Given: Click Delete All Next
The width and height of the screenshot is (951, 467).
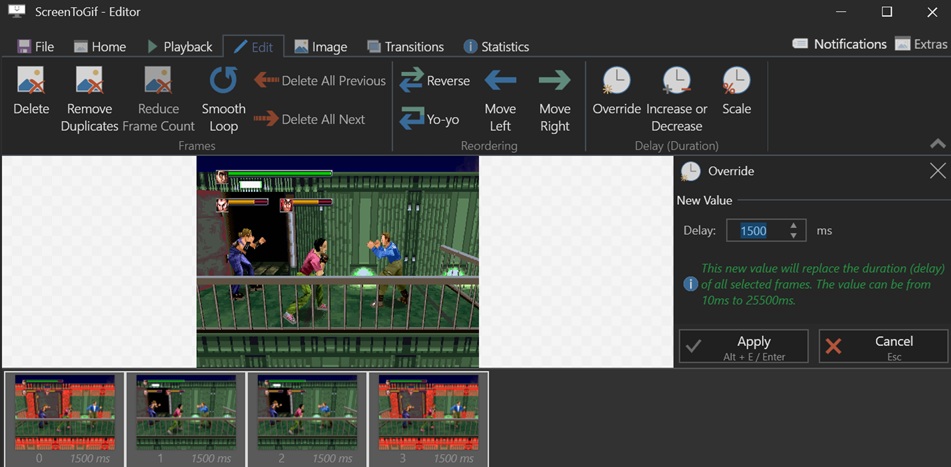Looking at the screenshot, I should [309, 119].
